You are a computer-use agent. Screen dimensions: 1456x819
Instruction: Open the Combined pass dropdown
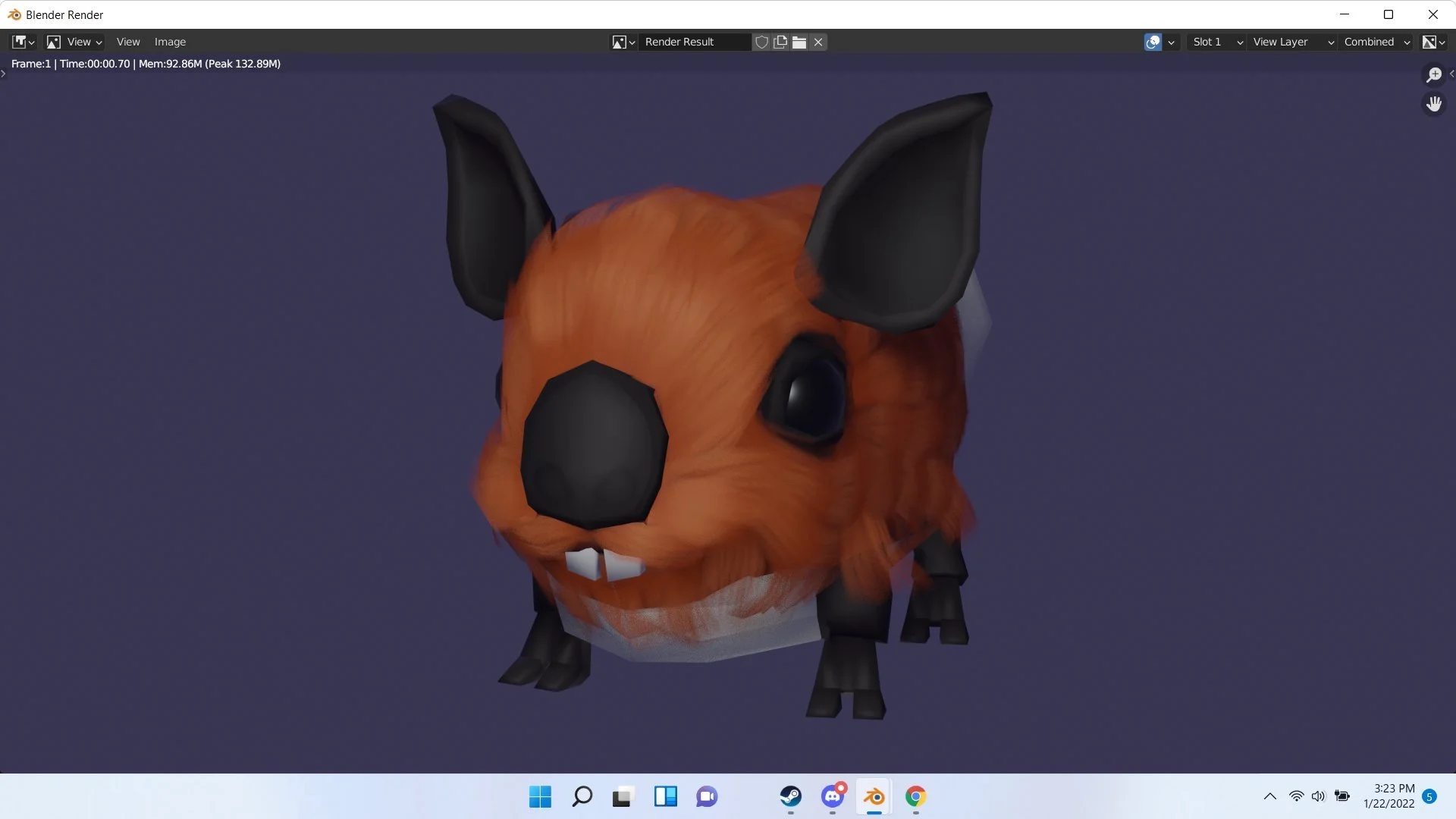pos(1376,42)
